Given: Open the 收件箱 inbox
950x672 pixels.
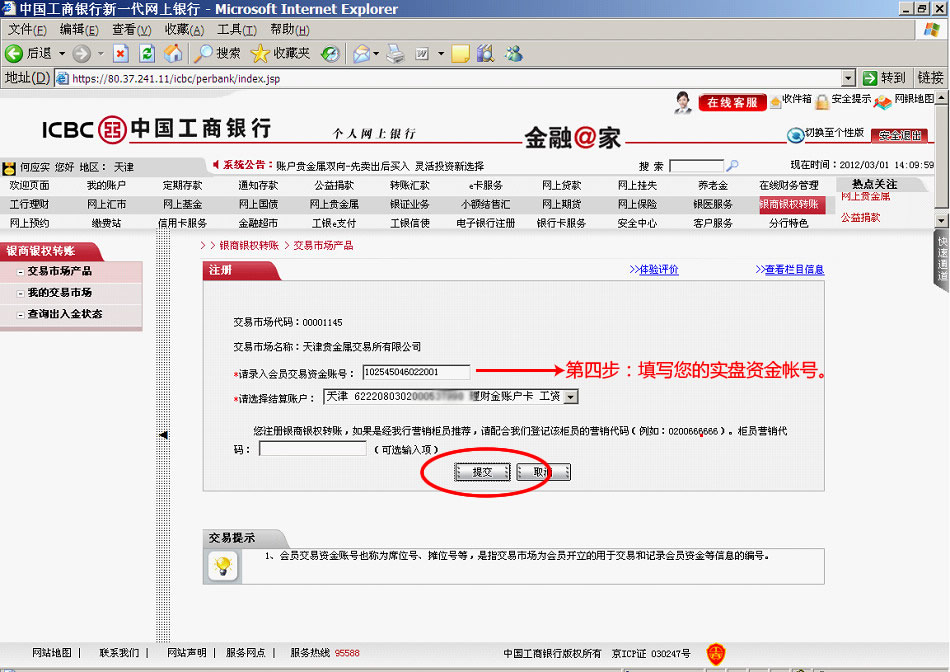Looking at the screenshot, I should 791,100.
